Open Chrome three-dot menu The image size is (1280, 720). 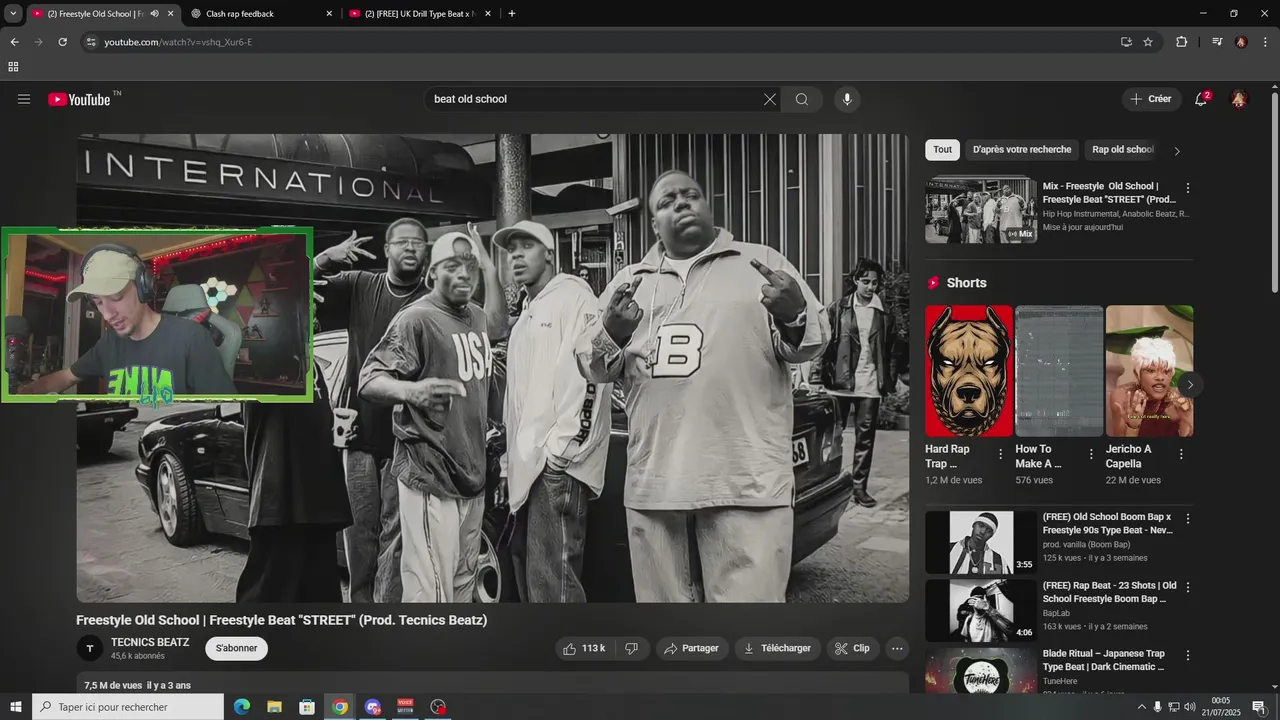1265,42
